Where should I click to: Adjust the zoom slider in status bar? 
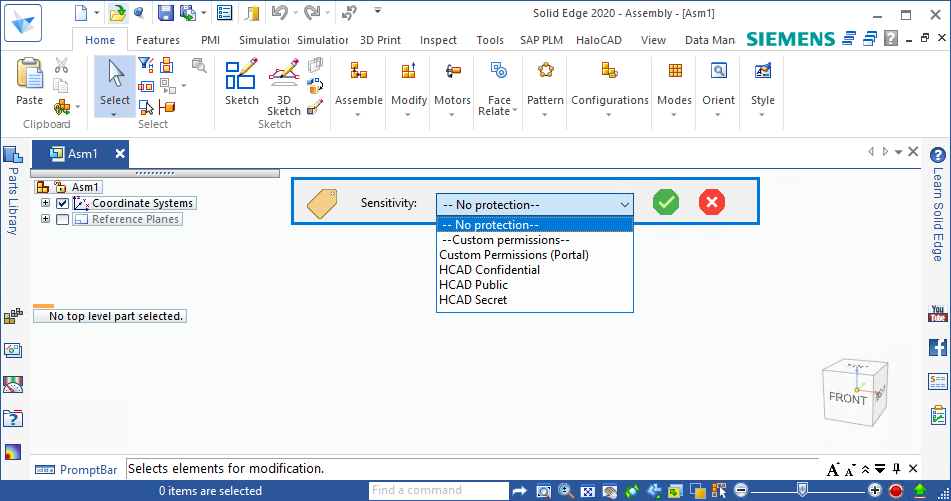pyautogui.click(x=801, y=491)
